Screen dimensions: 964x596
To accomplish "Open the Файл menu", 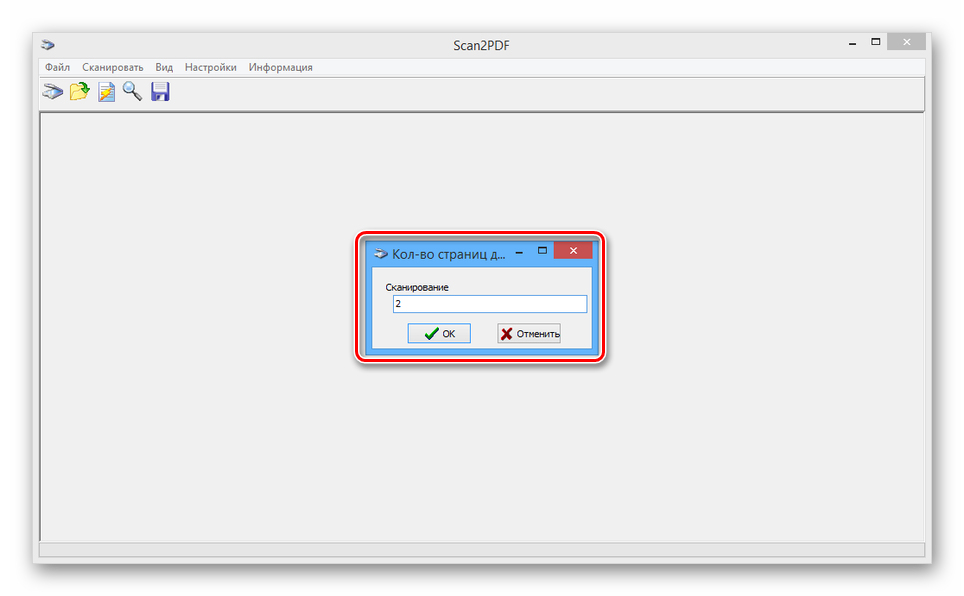I will (x=57, y=67).
